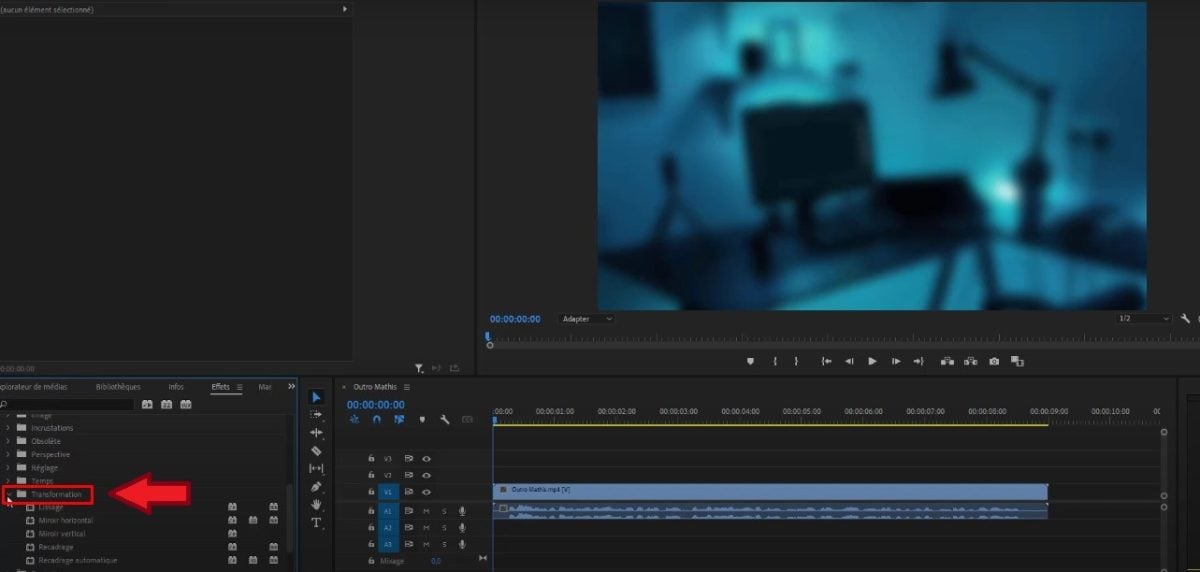Select the Outro Mathis sequence tab
This screenshot has width=1200, height=572.
pyautogui.click(x=377, y=387)
